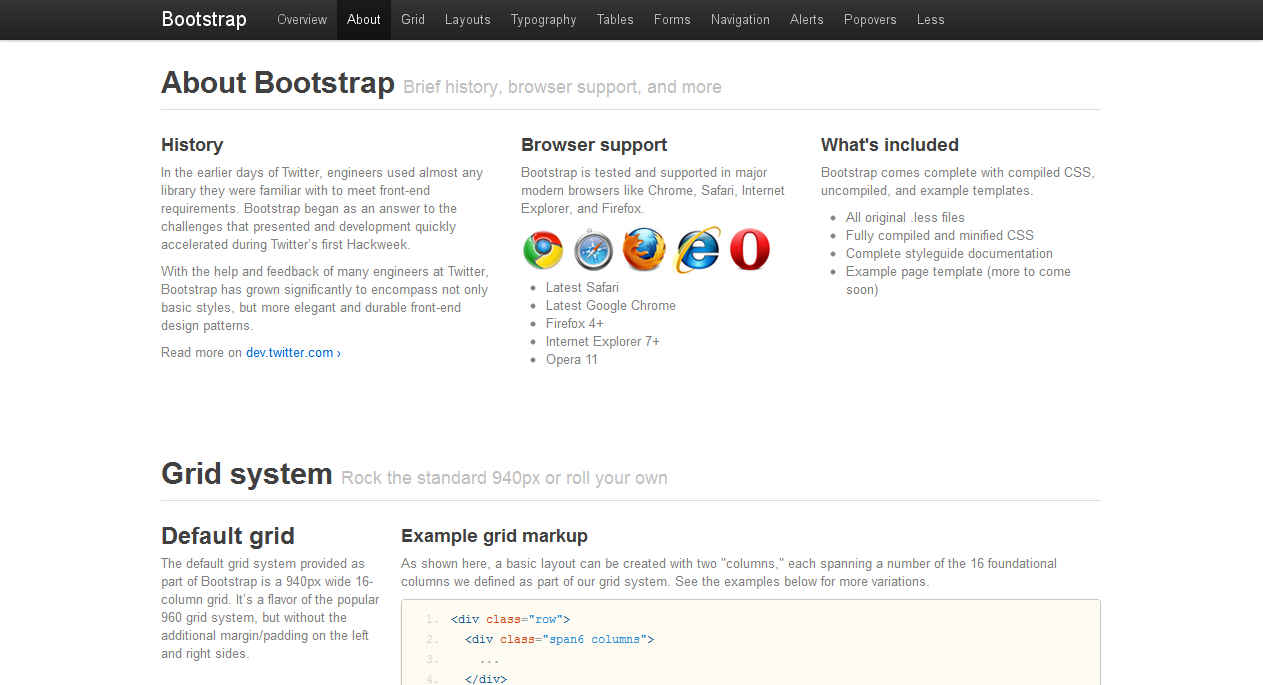Open Alerts in the top bar
This screenshot has height=685, width=1263.
coord(807,19)
